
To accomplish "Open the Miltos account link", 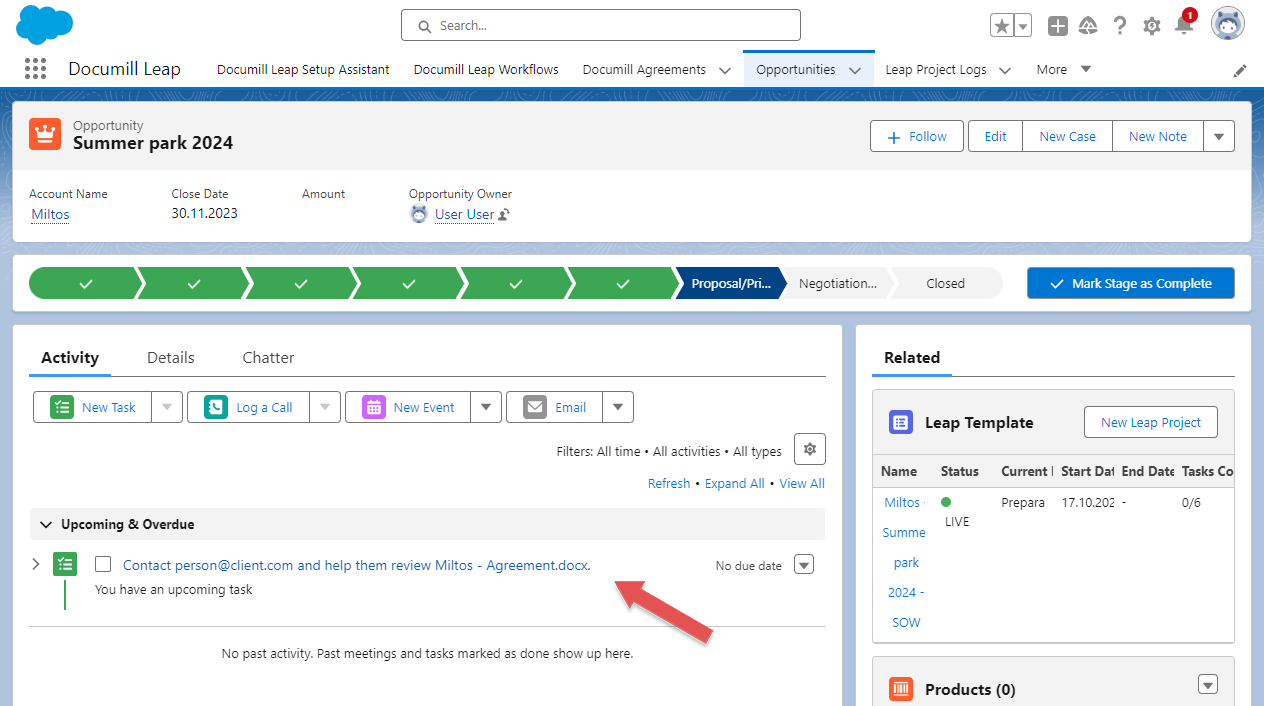I will 50,214.
